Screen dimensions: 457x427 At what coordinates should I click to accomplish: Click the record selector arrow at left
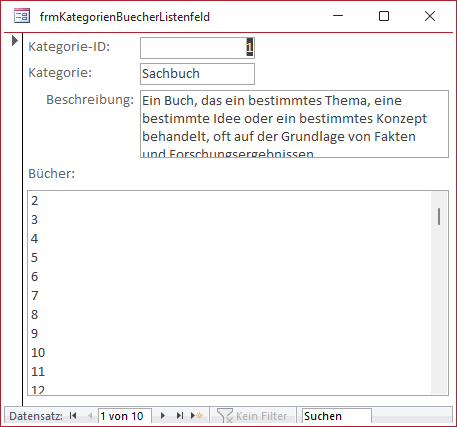[14, 41]
